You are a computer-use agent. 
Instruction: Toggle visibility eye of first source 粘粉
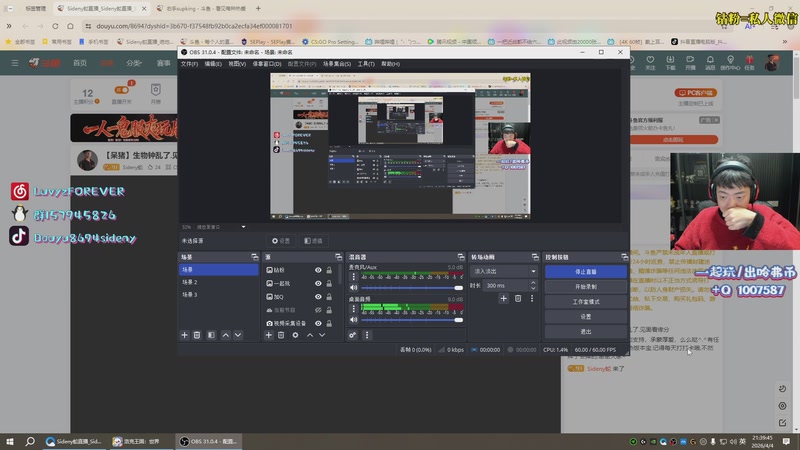click(x=318, y=270)
